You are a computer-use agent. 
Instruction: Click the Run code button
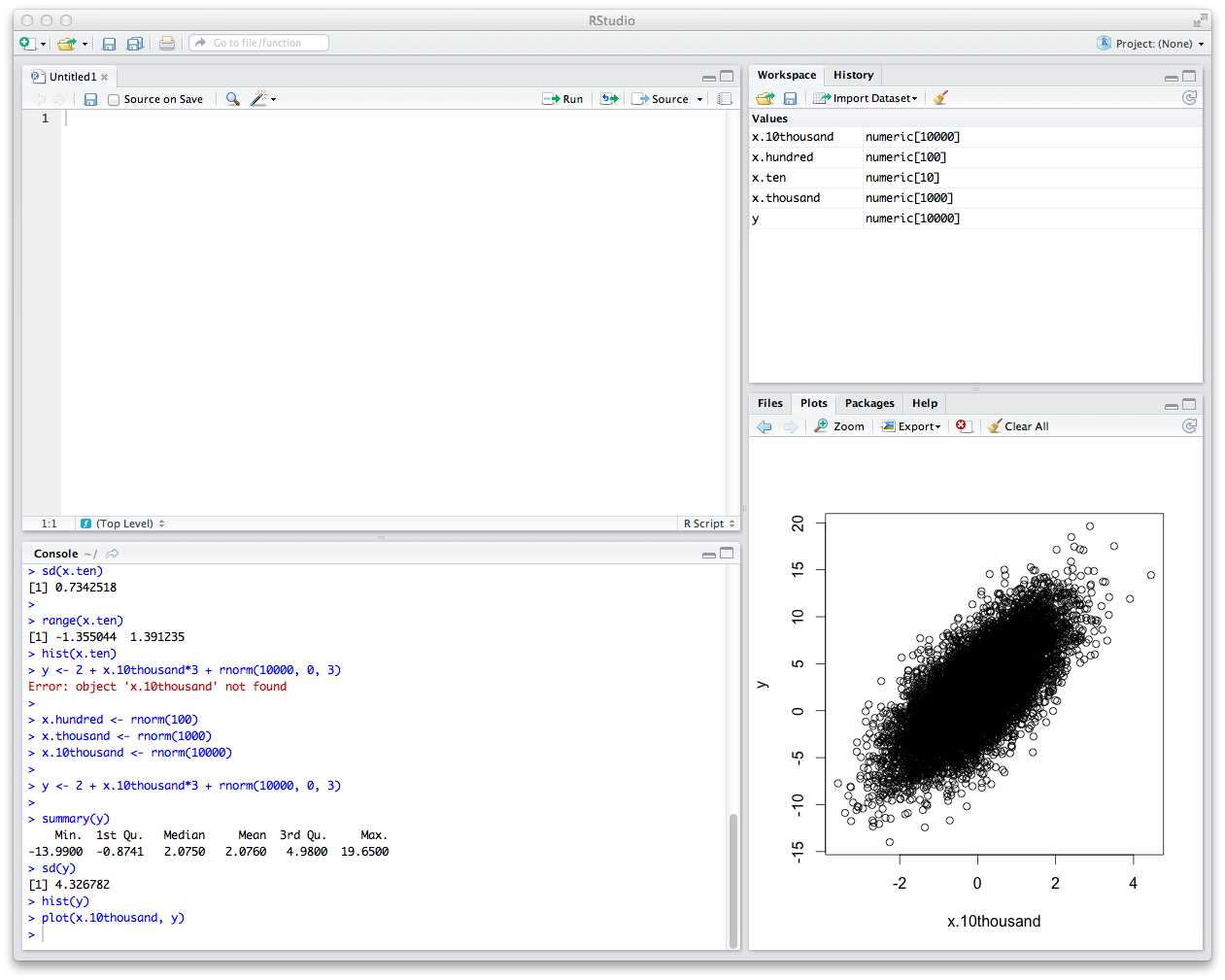click(562, 99)
